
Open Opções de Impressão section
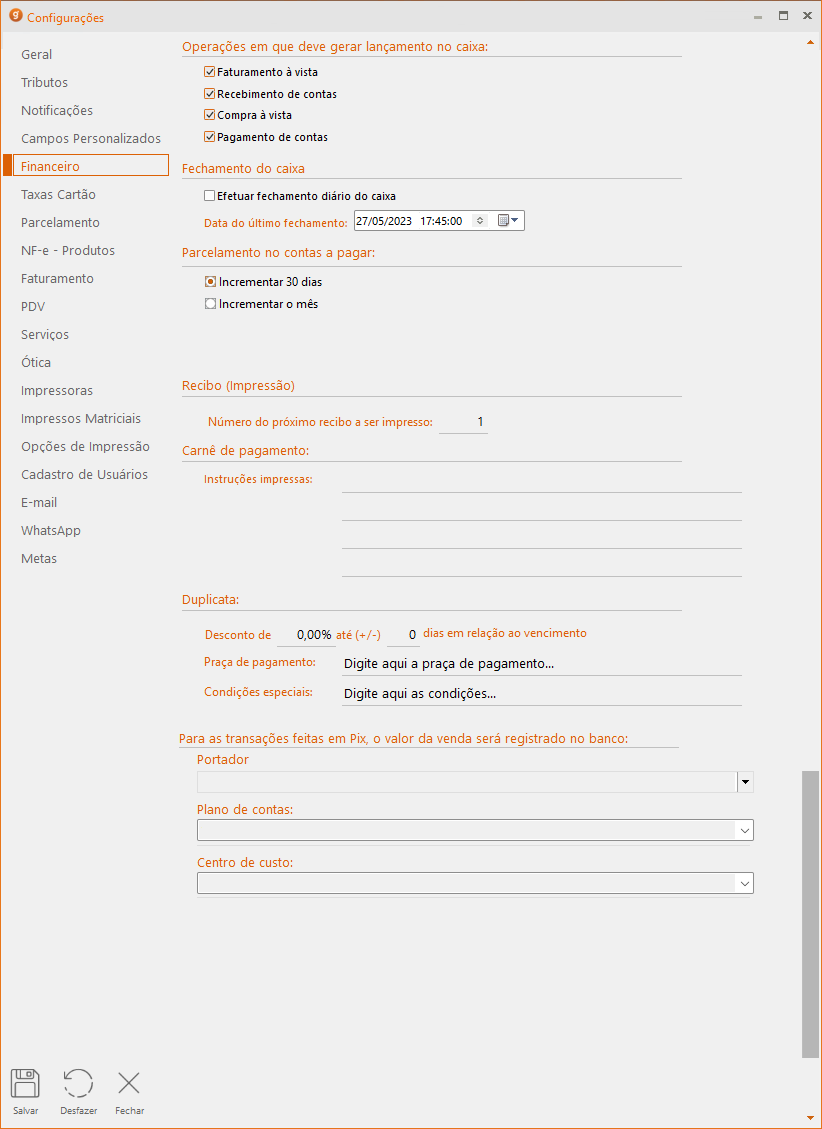[x=86, y=447]
